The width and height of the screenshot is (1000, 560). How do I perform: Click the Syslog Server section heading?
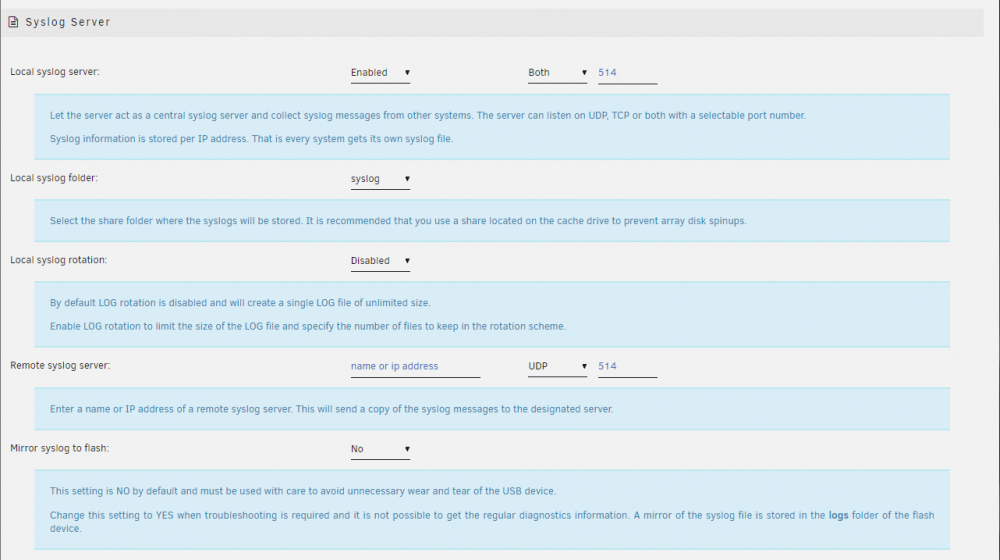tap(68, 22)
